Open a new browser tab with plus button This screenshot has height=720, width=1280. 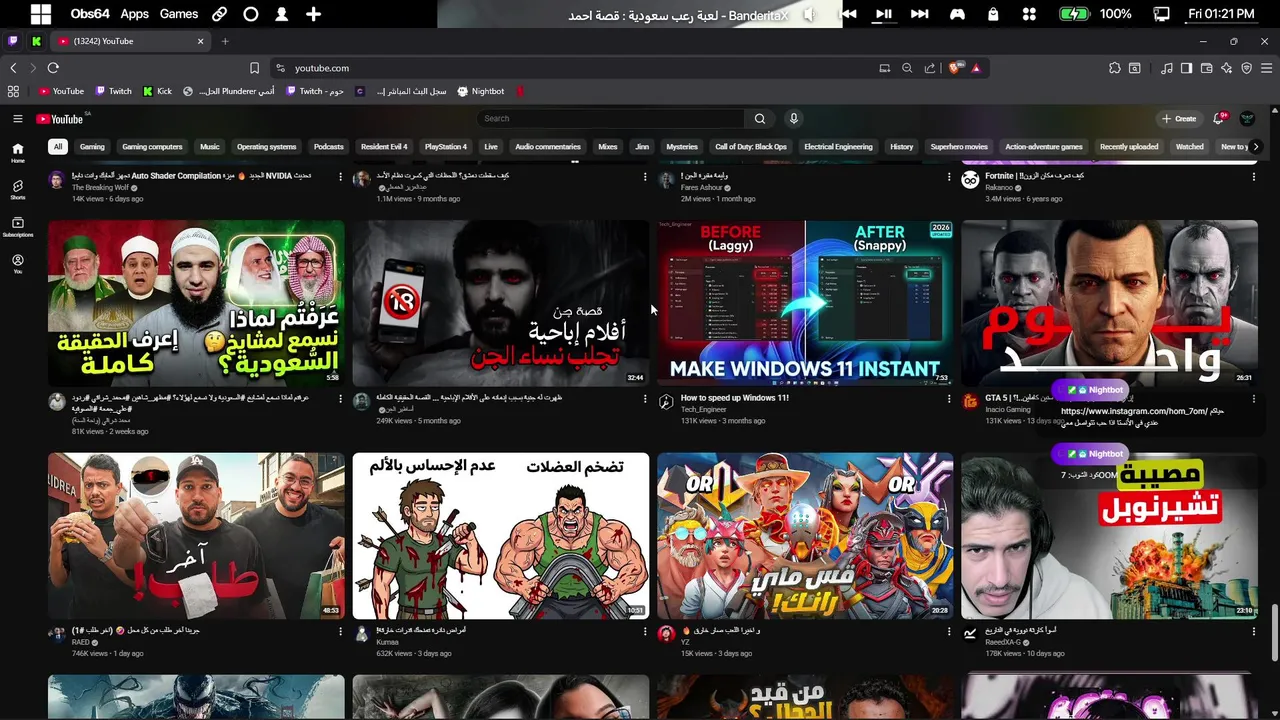[225, 41]
